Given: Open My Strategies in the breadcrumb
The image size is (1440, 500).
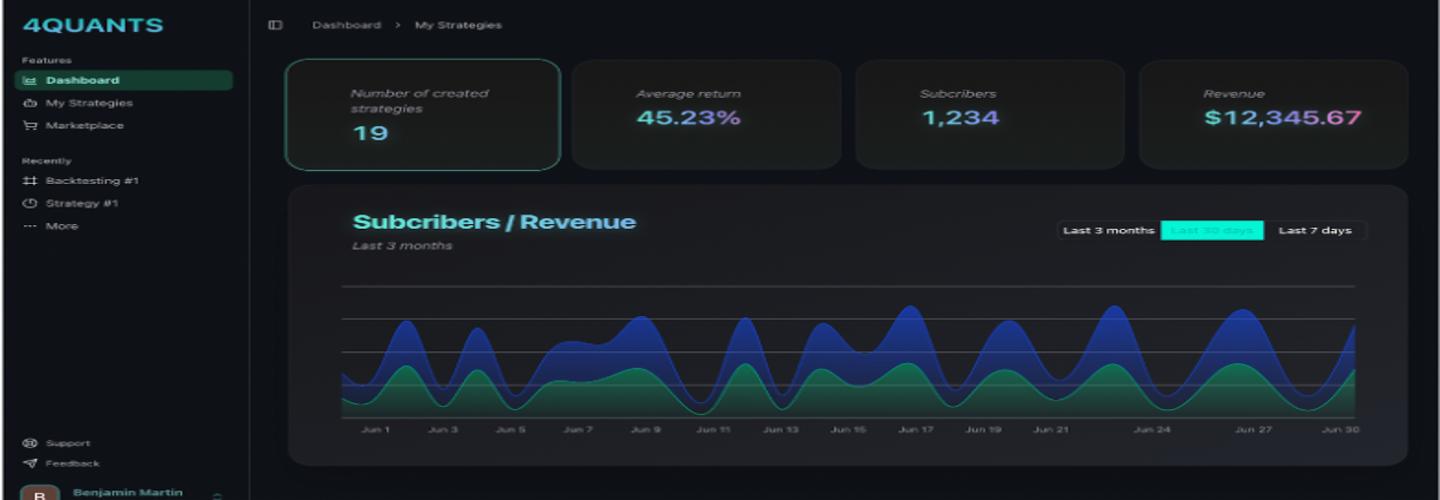Looking at the screenshot, I should click(458, 25).
